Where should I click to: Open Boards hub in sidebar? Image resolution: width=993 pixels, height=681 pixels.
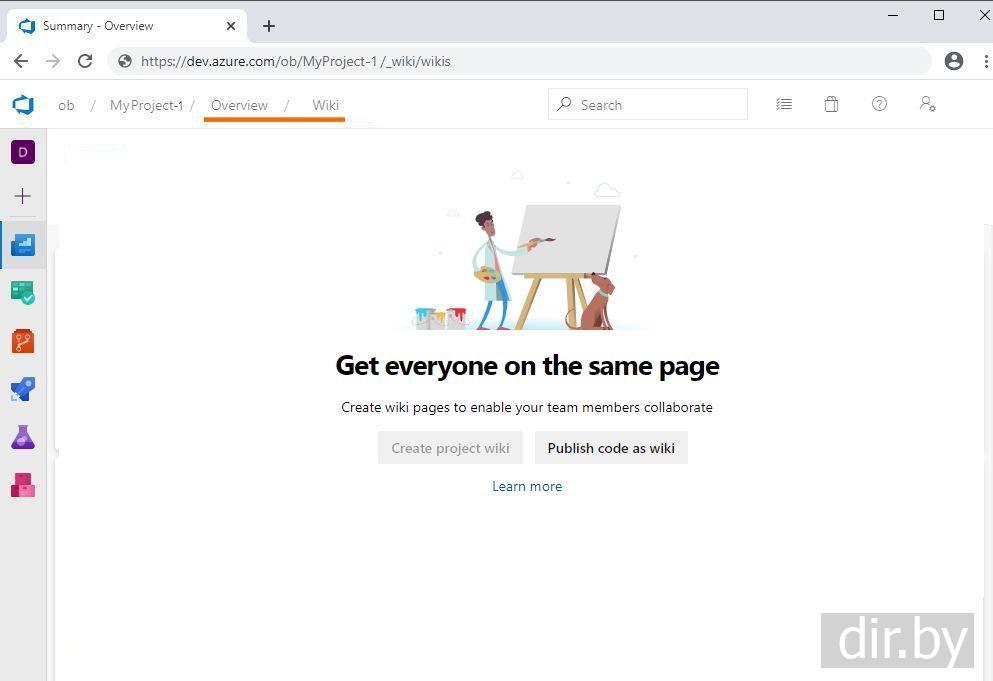tap(23, 293)
